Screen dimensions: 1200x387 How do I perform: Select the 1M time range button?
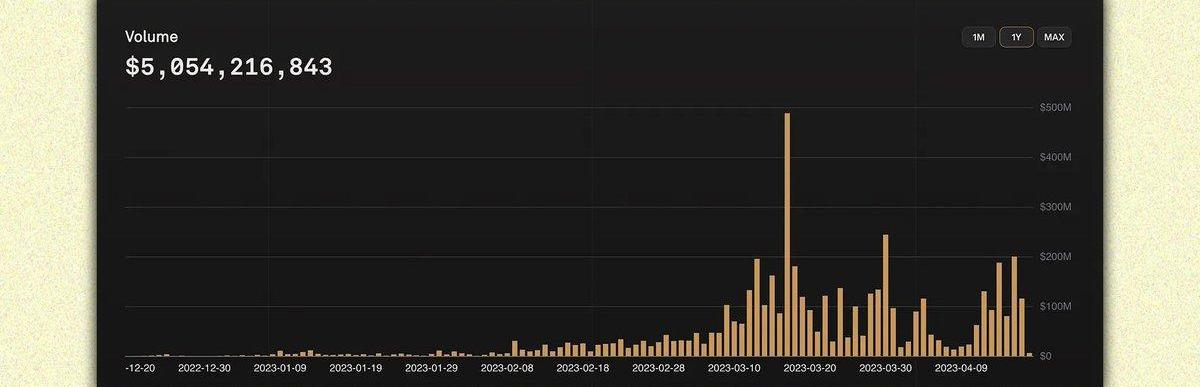coord(978,37)
